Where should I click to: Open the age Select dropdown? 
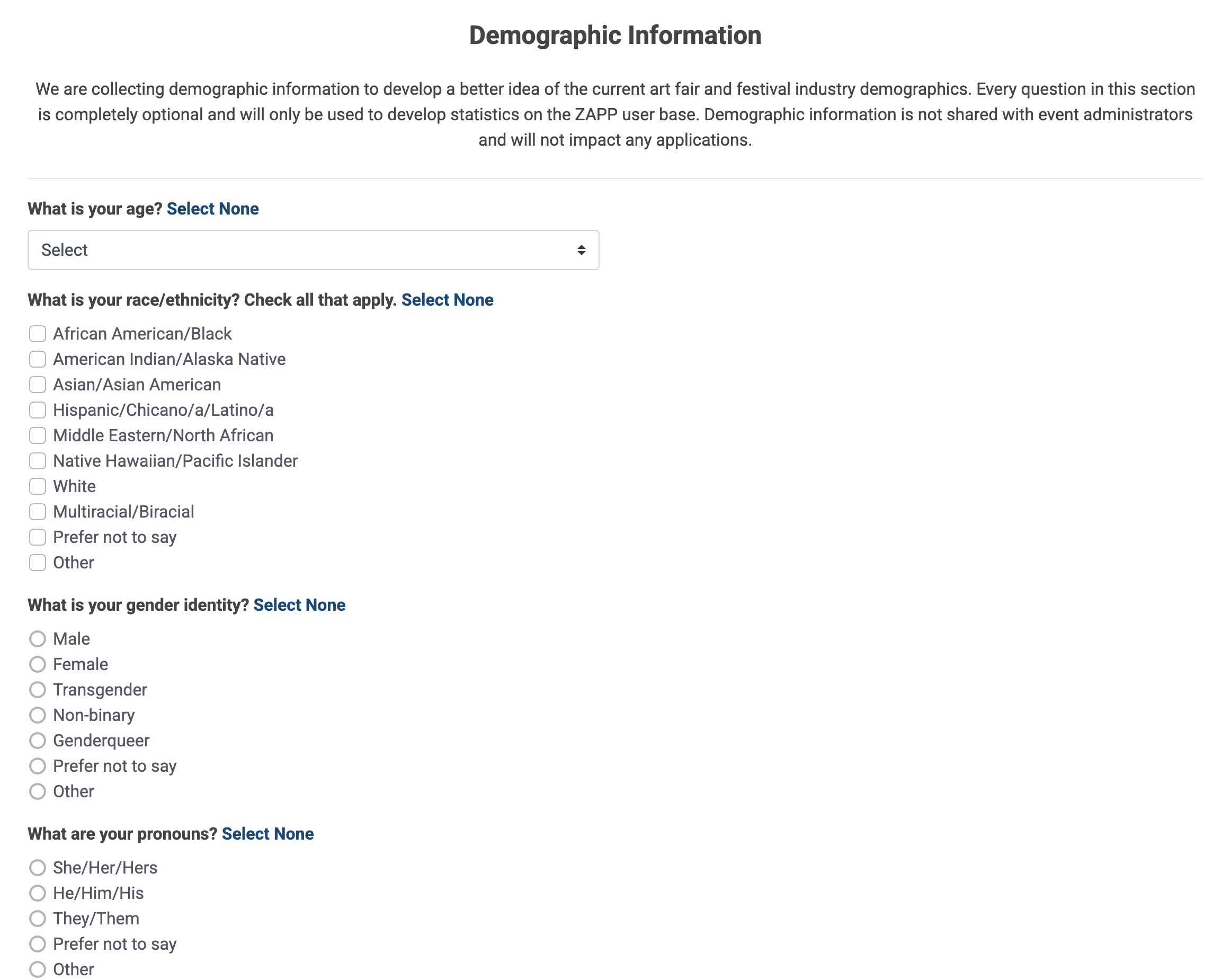[313, 250]
